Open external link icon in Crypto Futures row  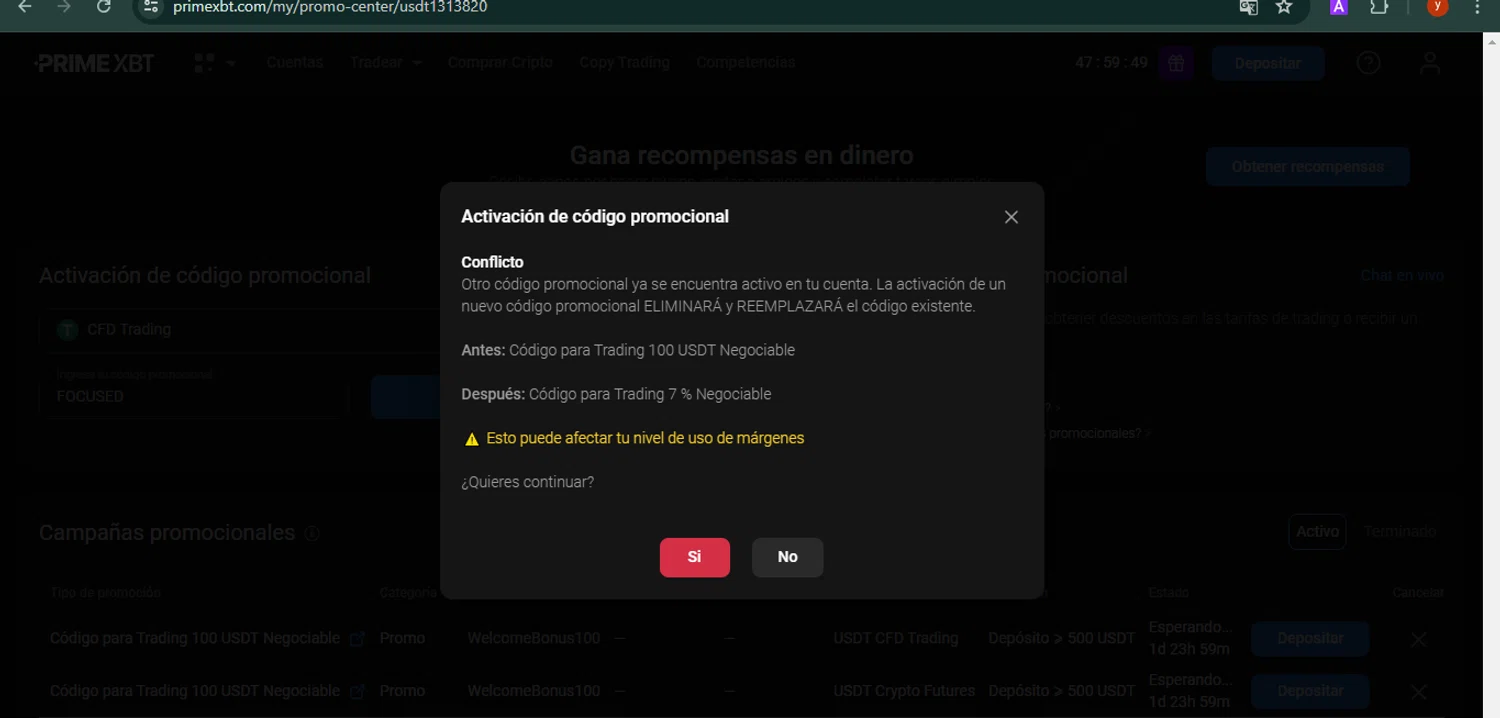pos(357,691)
